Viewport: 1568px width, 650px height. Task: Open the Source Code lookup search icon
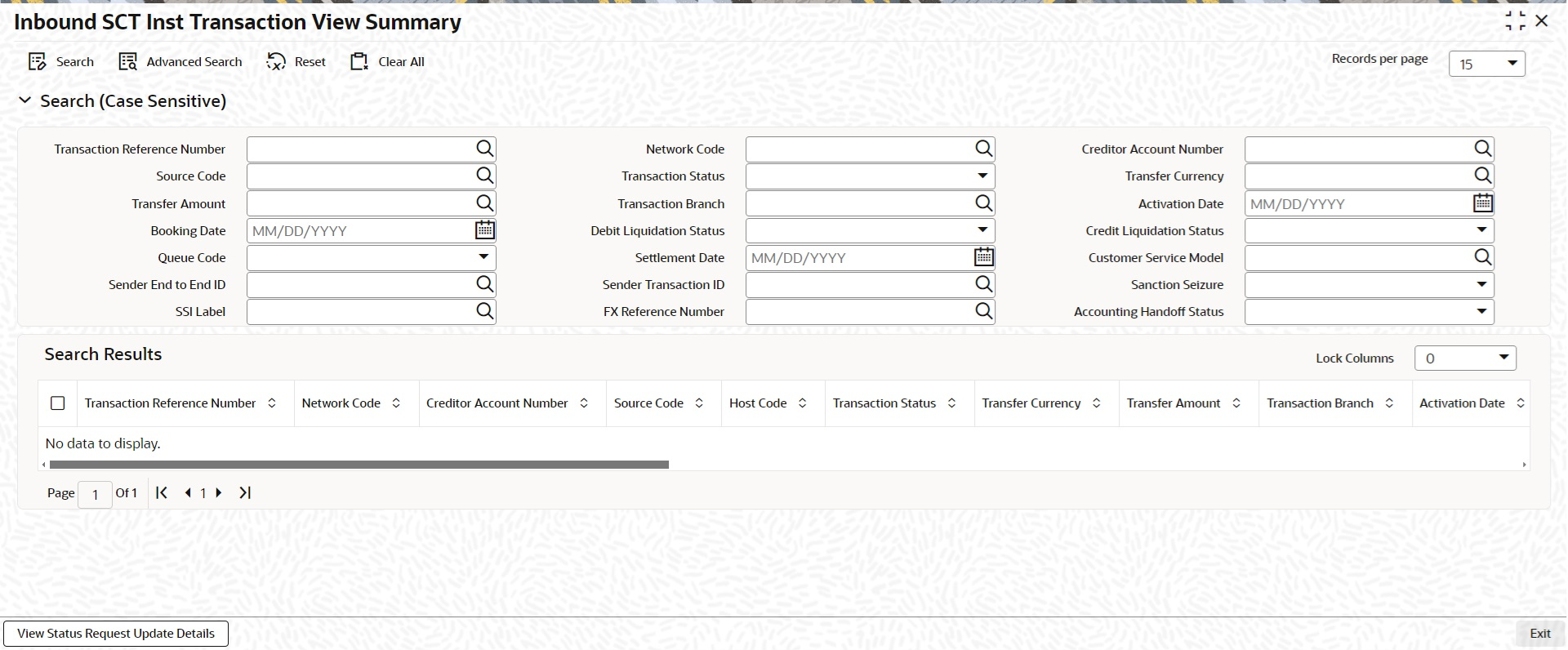coord(485,176)
